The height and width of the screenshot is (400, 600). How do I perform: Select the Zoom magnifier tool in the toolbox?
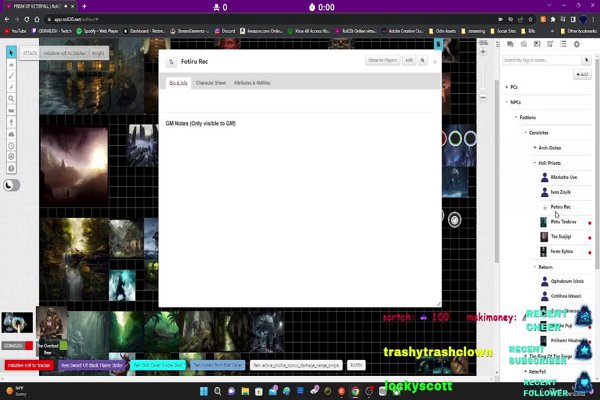(x=11, y=99)
